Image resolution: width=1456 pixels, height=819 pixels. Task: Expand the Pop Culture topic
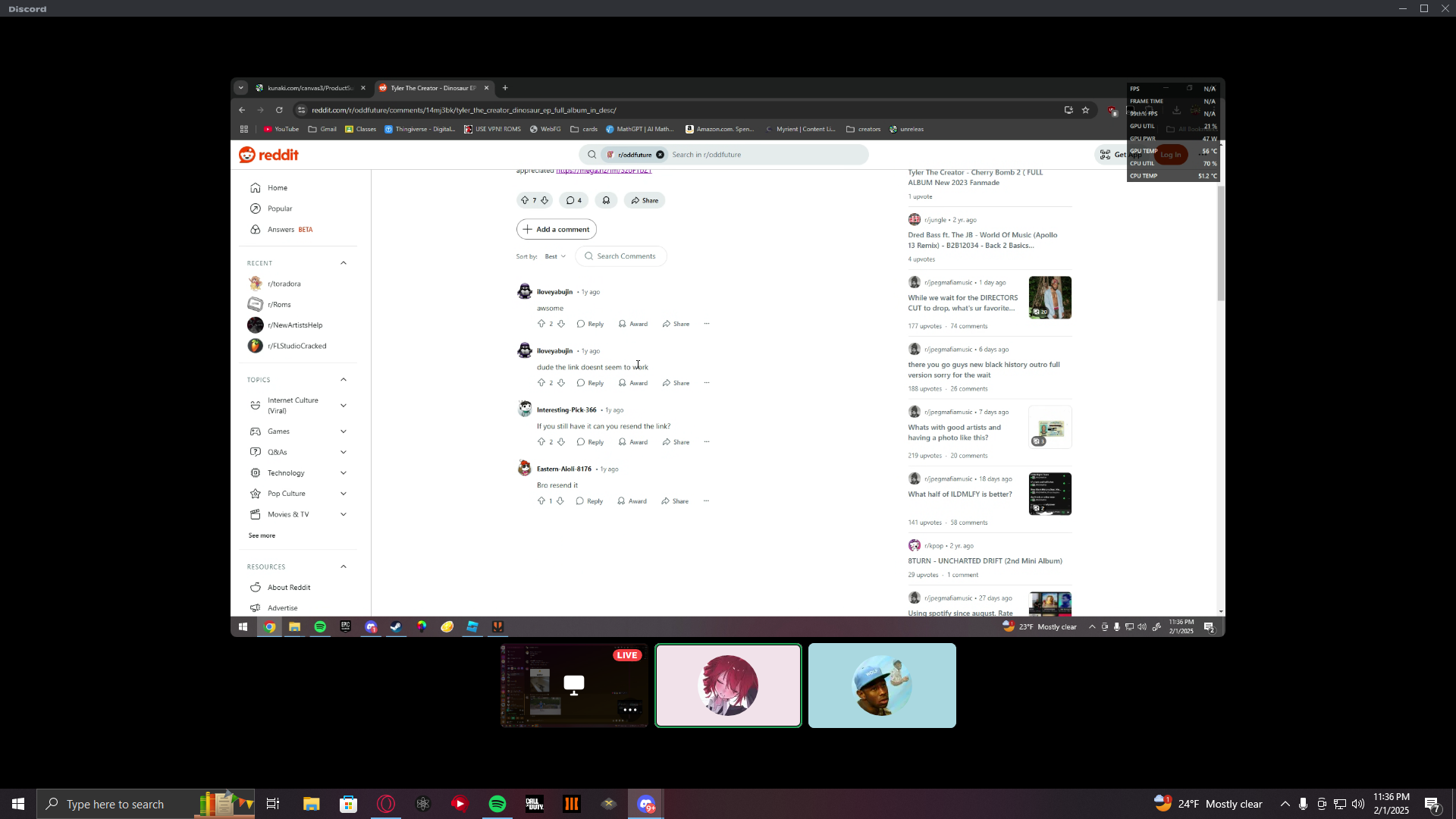tap(344, 494)
